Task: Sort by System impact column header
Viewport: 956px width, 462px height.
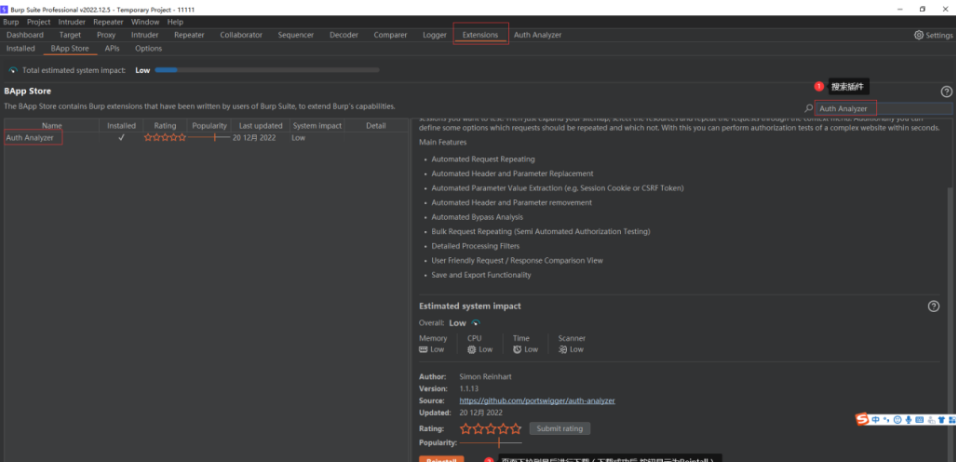Action: click(317, 126)
